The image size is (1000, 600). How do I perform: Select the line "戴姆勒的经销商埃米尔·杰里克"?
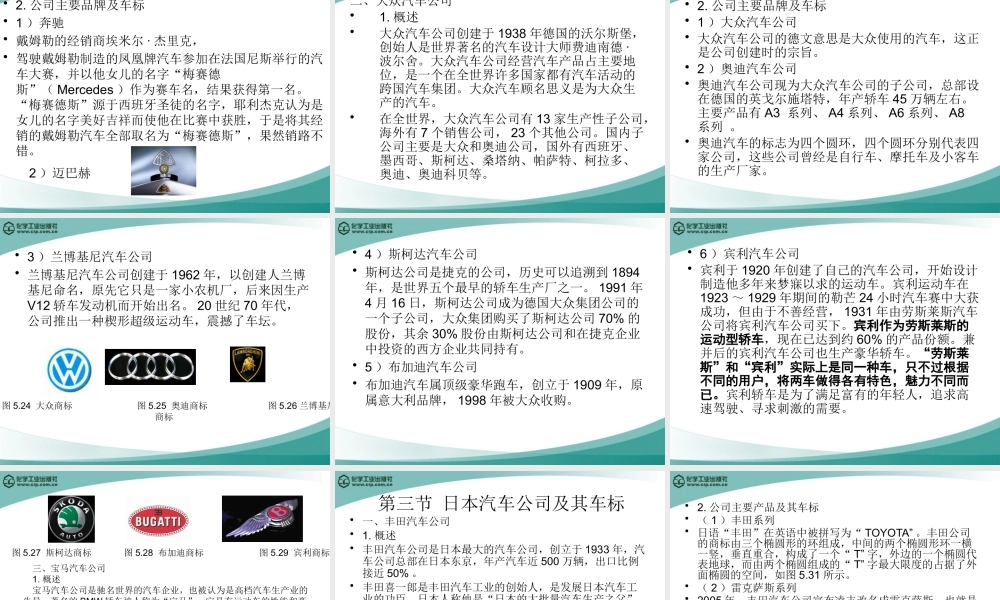[107, 41]
